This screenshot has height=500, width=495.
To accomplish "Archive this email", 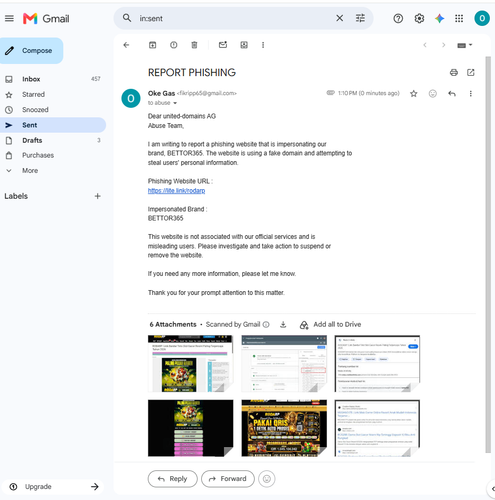I will pyautogui.click(x=152, y=45).
